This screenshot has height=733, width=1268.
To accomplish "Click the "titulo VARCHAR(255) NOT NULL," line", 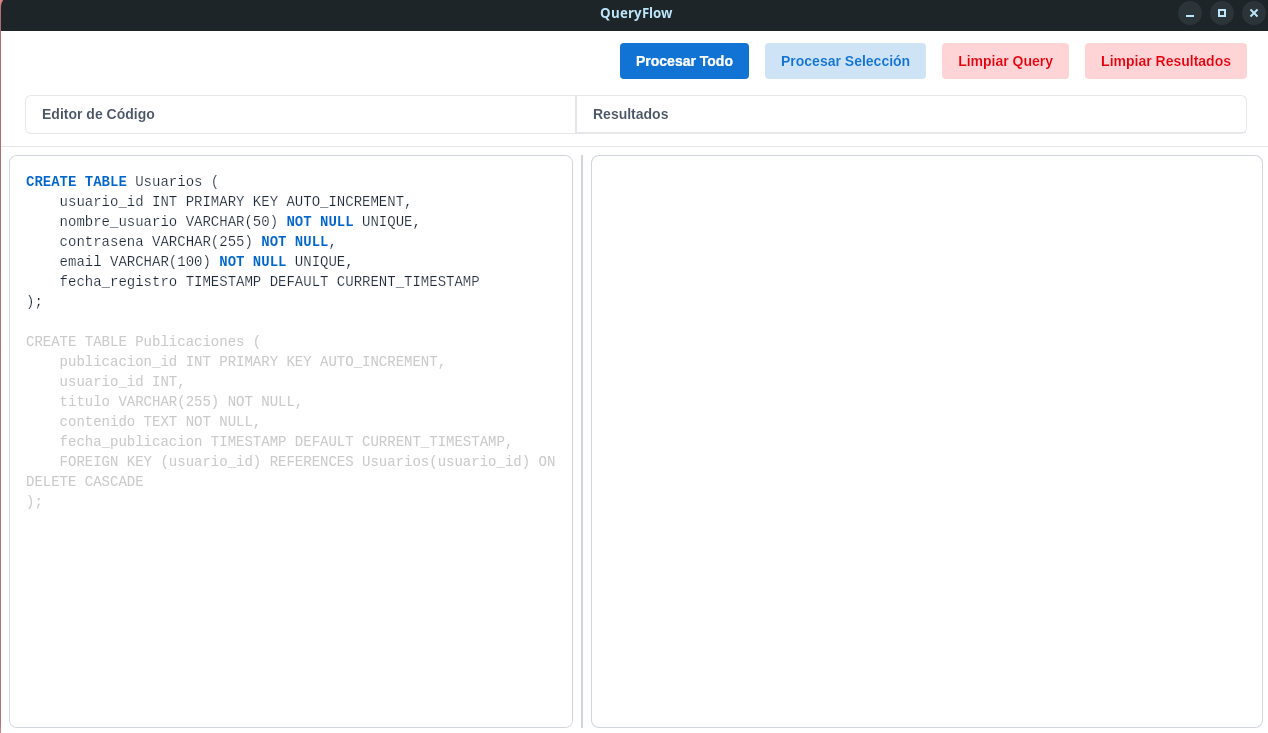I will (x=181, y=402).
